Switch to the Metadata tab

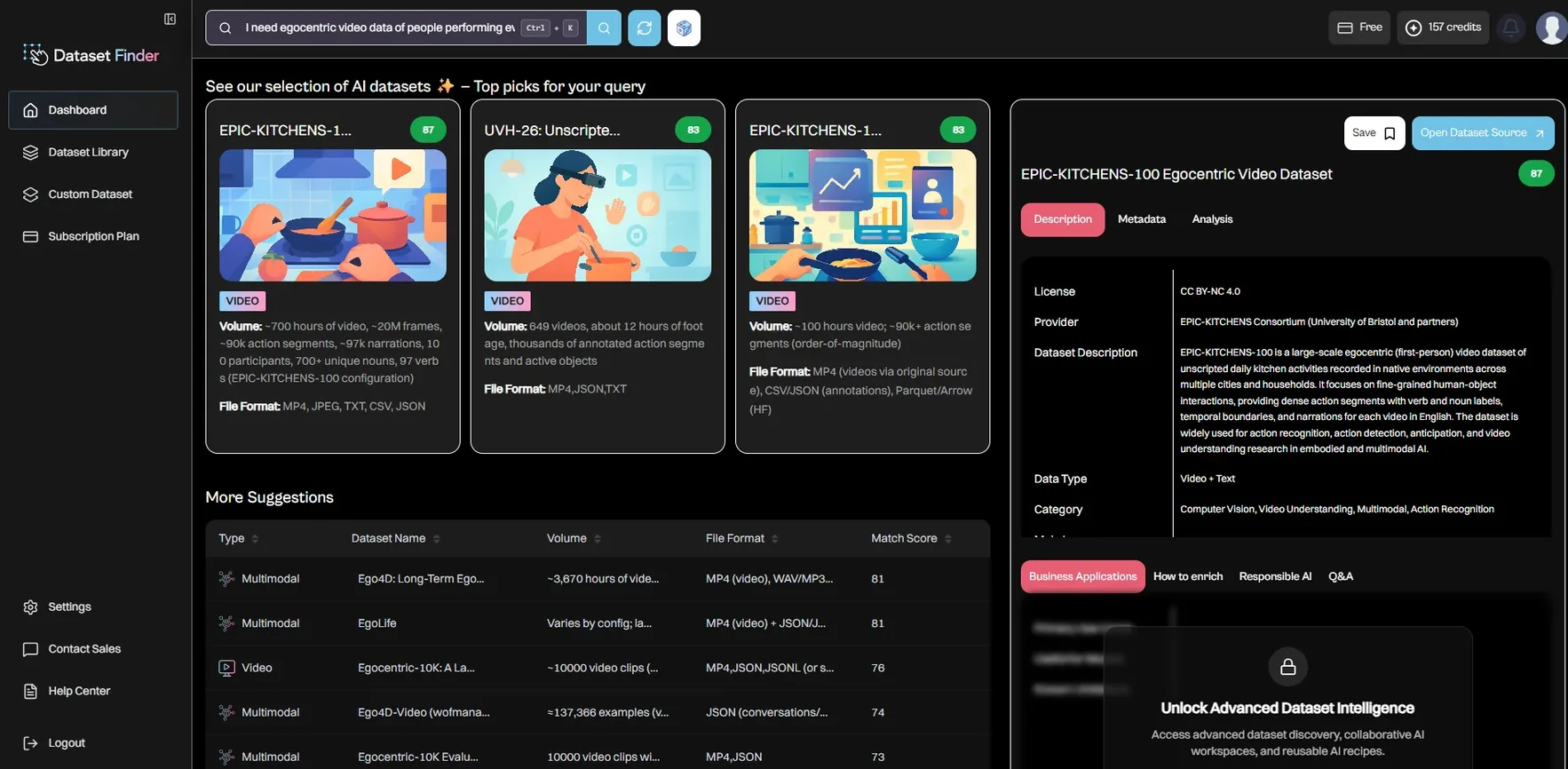click(1142, 219)
